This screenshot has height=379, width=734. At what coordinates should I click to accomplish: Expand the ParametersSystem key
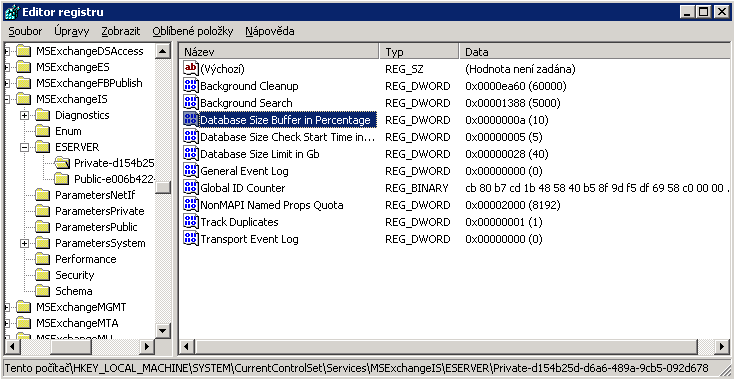pyautogui.click(x=24, y=243)
